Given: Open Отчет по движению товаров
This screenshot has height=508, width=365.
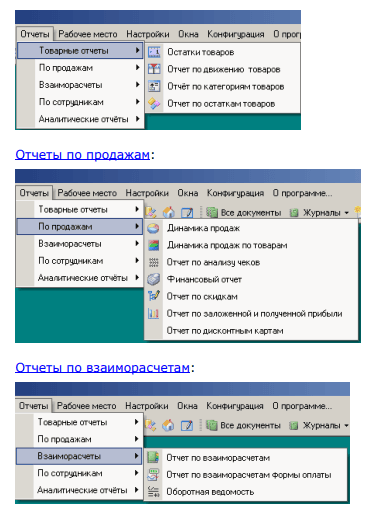Looking at the screenshot, I should click(224, 69).
